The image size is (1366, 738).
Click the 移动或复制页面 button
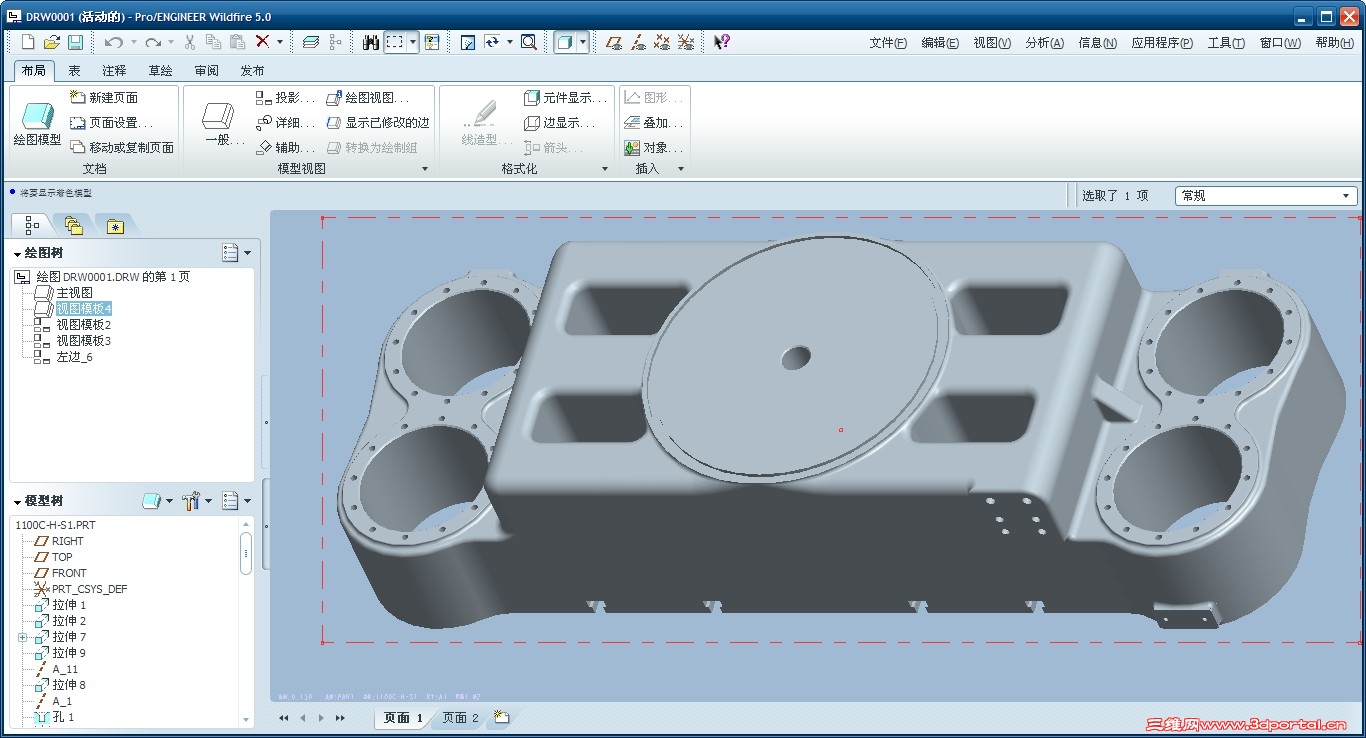point(122,148)
